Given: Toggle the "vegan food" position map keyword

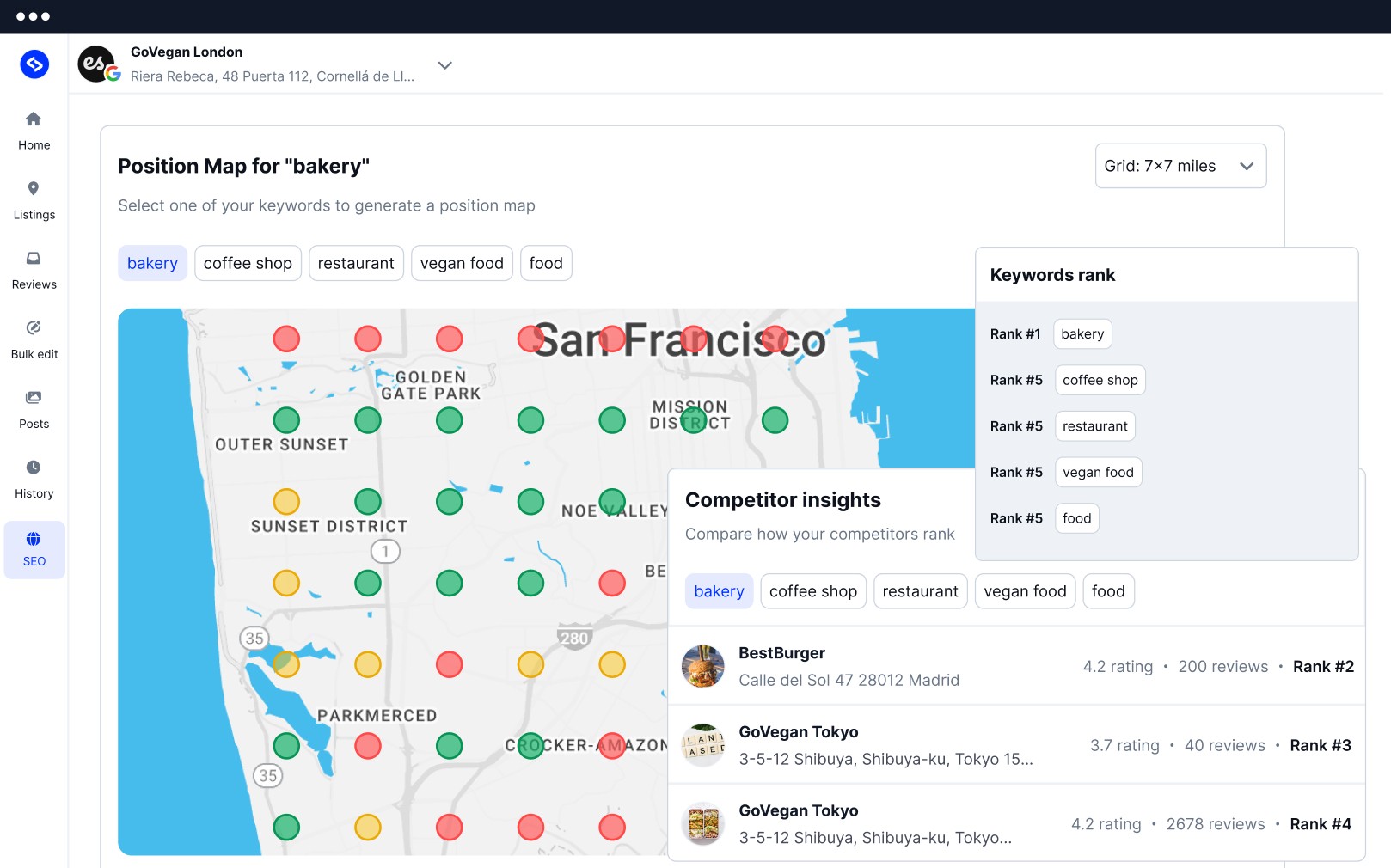Looking at the screenshot, I should [462, 264].
